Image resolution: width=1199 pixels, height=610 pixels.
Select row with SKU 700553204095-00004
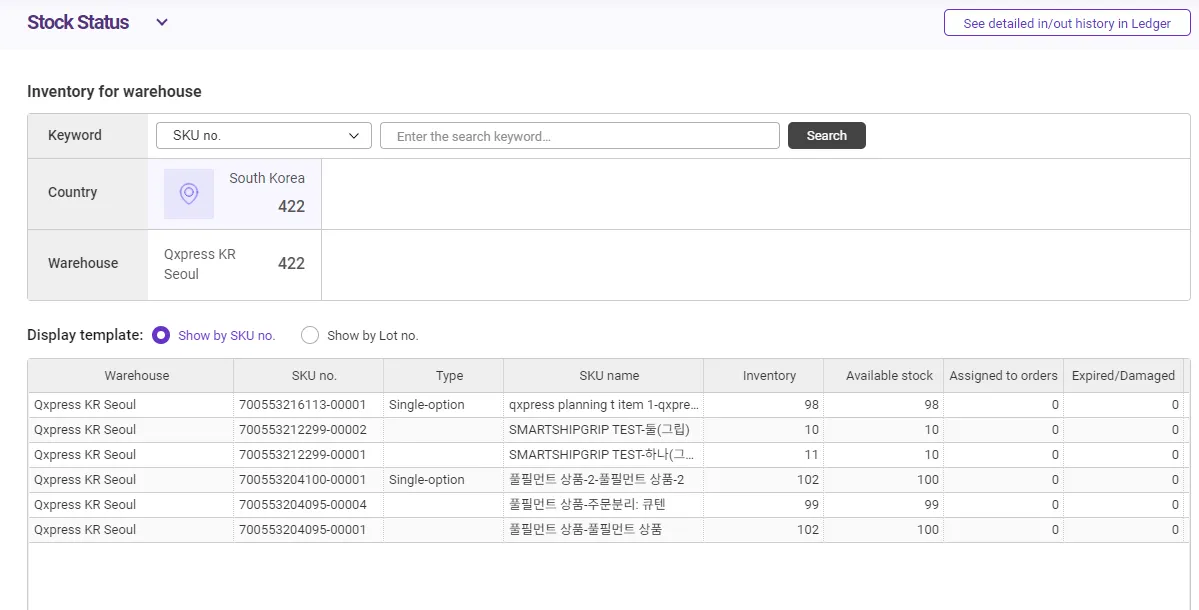[302, 505]
